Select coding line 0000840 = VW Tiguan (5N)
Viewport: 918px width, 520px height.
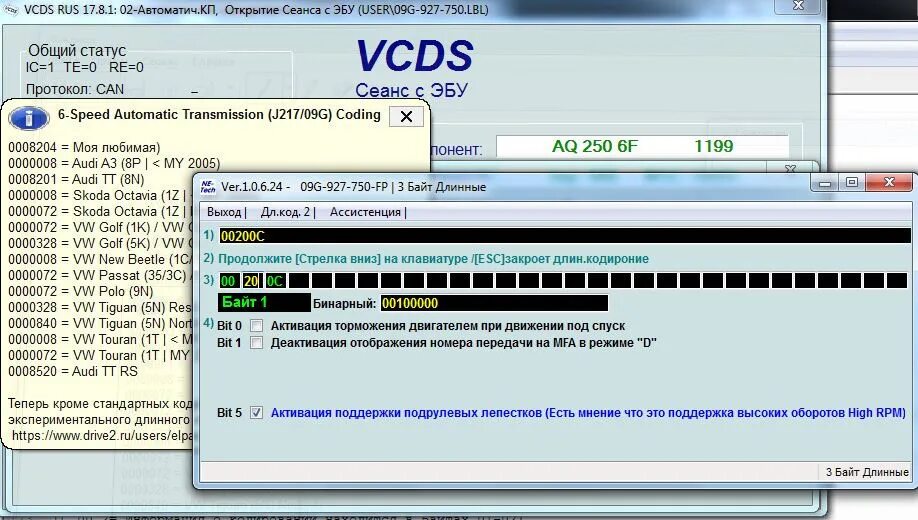point(100,323)
